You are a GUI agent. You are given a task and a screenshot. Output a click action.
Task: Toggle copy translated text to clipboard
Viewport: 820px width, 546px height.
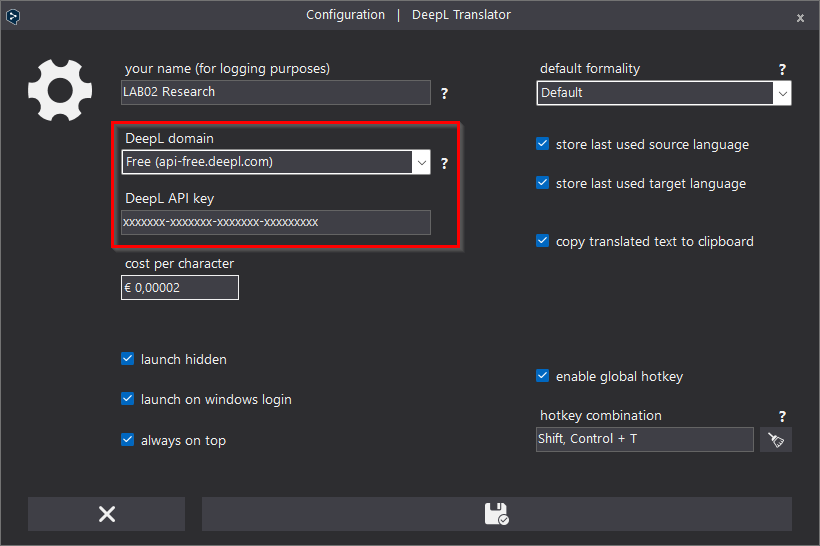point(543,241)
